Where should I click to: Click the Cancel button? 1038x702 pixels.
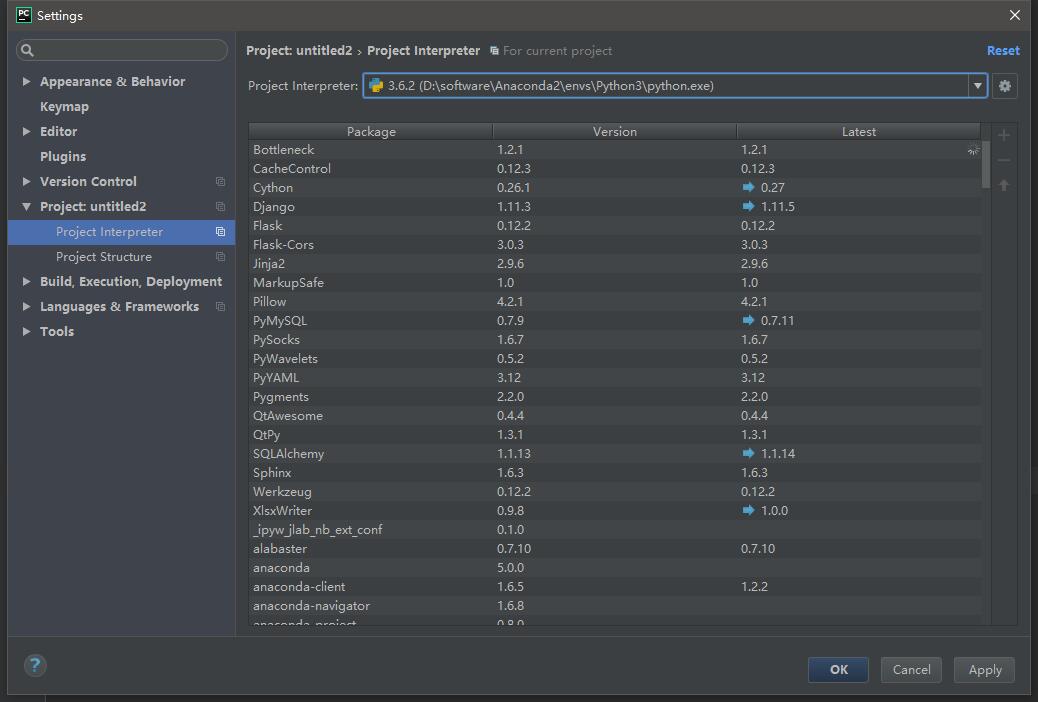coord(911,670)
